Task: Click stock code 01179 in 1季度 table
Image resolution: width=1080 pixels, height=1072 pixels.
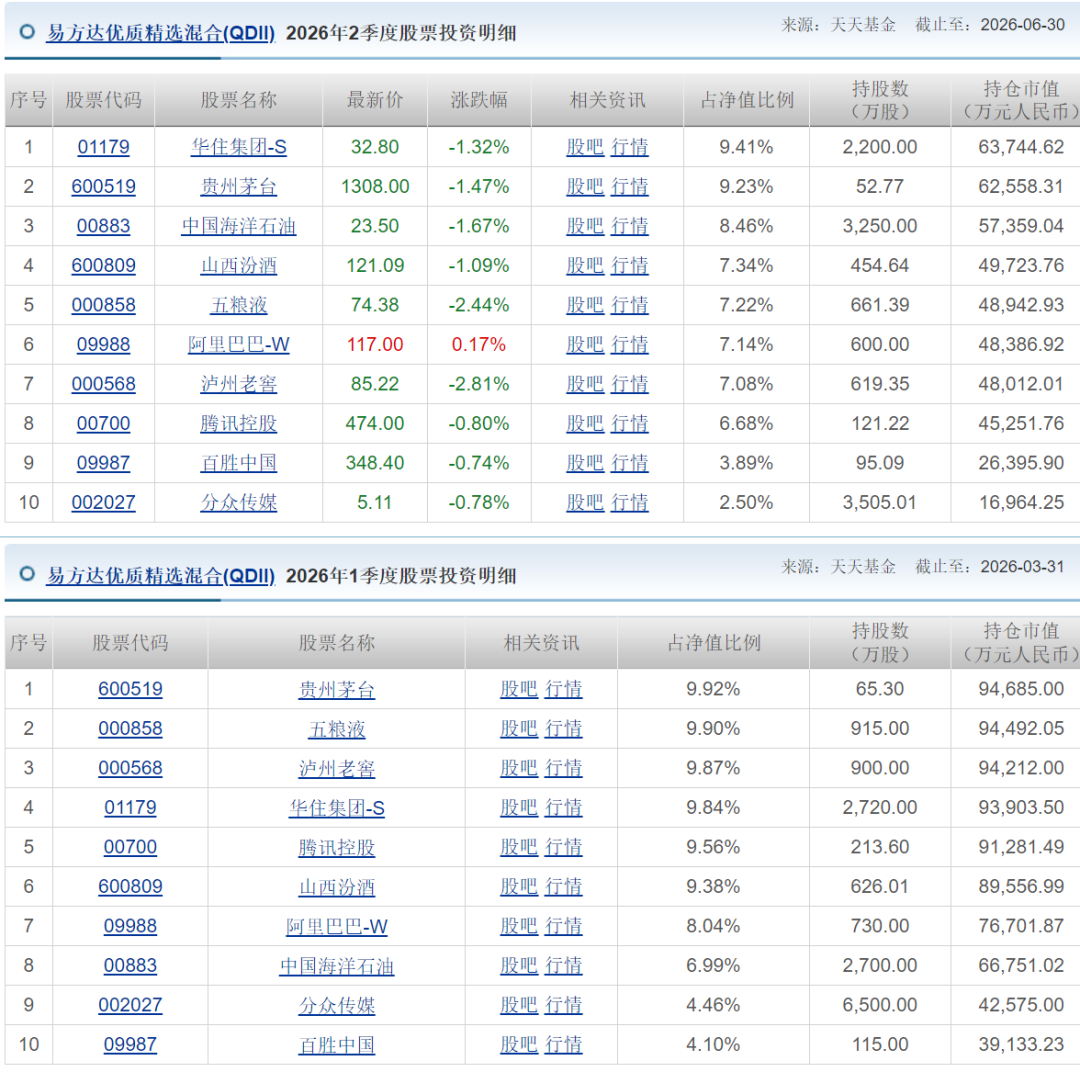Action: (130, 807)
